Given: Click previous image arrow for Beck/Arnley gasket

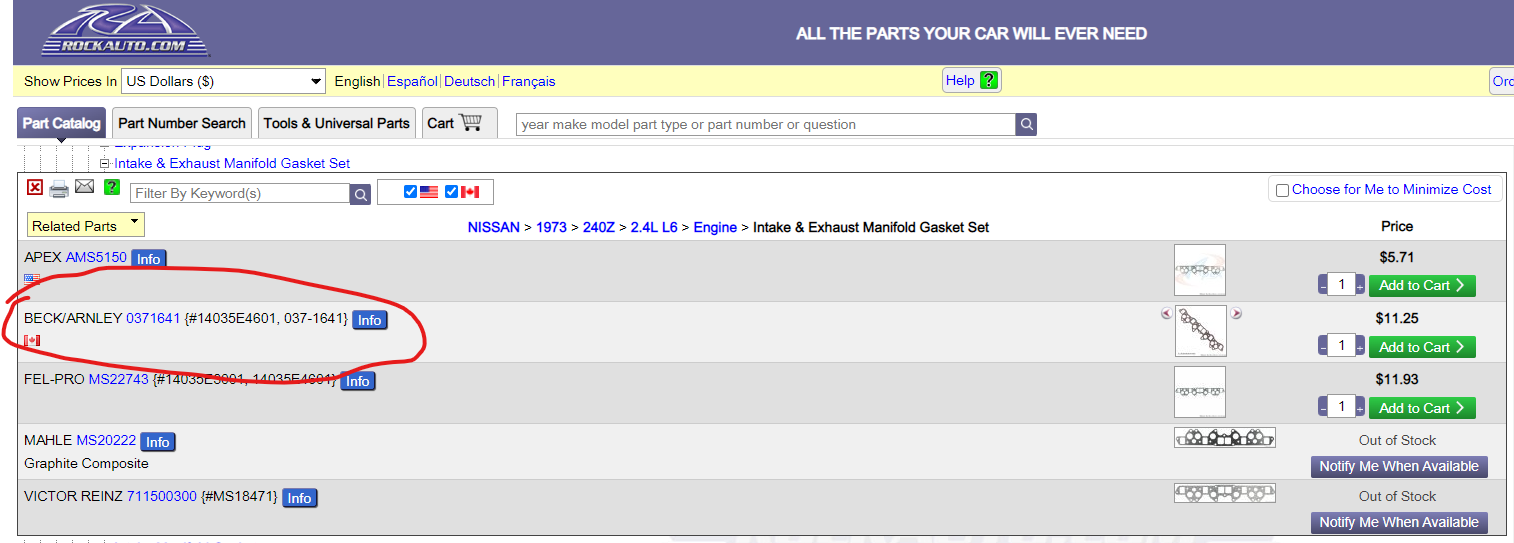Looking at the screenshot, I should pos(1166,314).
